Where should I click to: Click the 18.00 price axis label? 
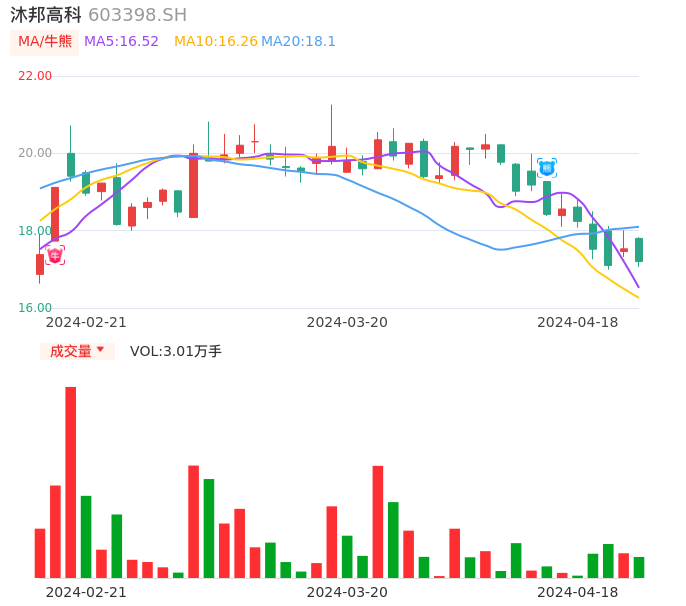[35, 231]
